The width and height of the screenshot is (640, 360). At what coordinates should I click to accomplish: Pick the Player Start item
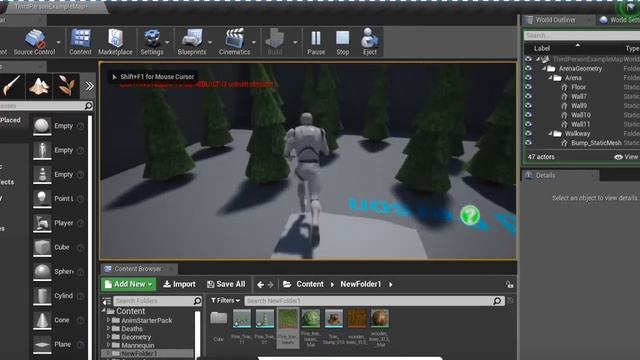click(x=42, y=223)
